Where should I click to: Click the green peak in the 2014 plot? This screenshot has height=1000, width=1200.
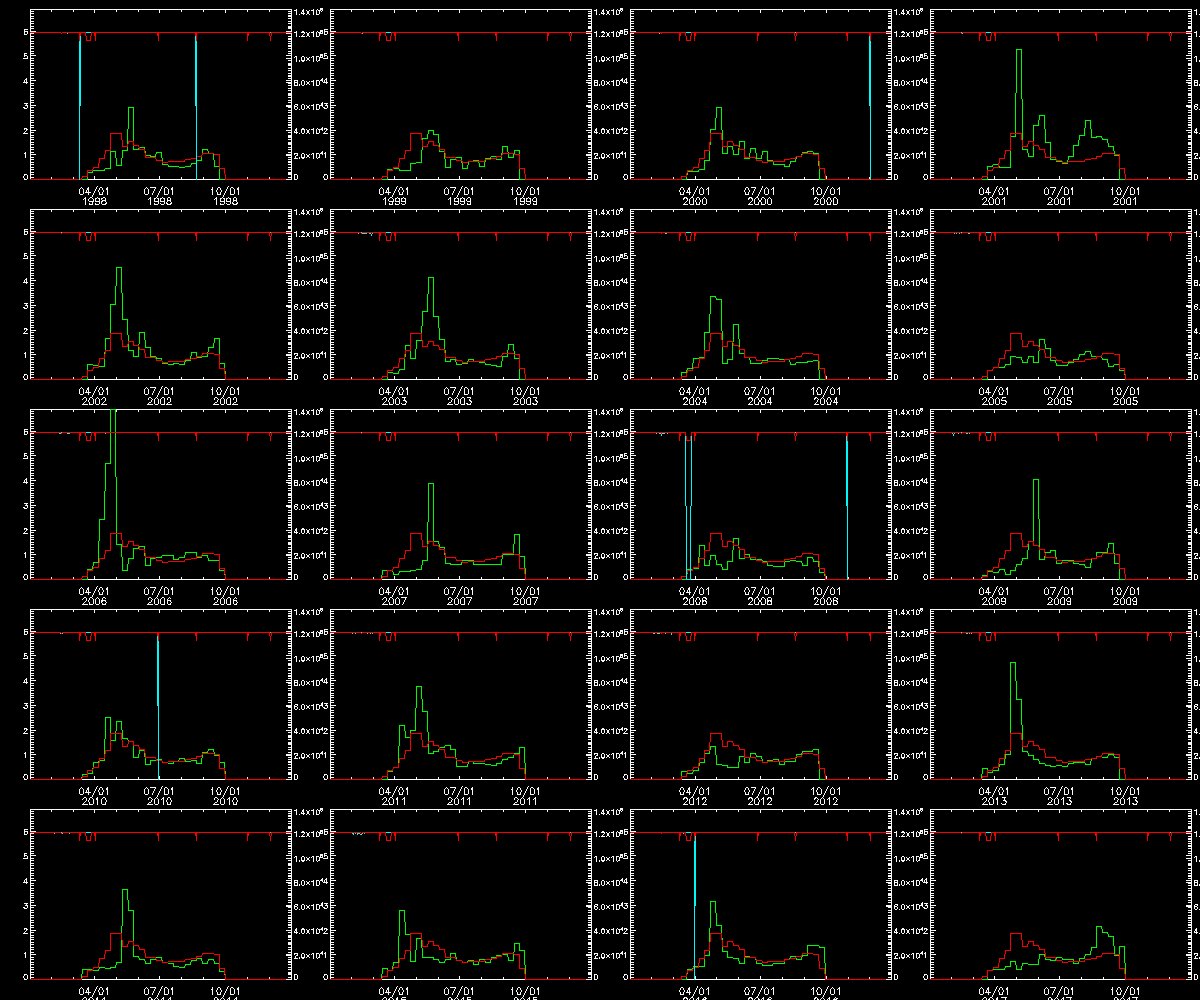(x=125, y=892)
